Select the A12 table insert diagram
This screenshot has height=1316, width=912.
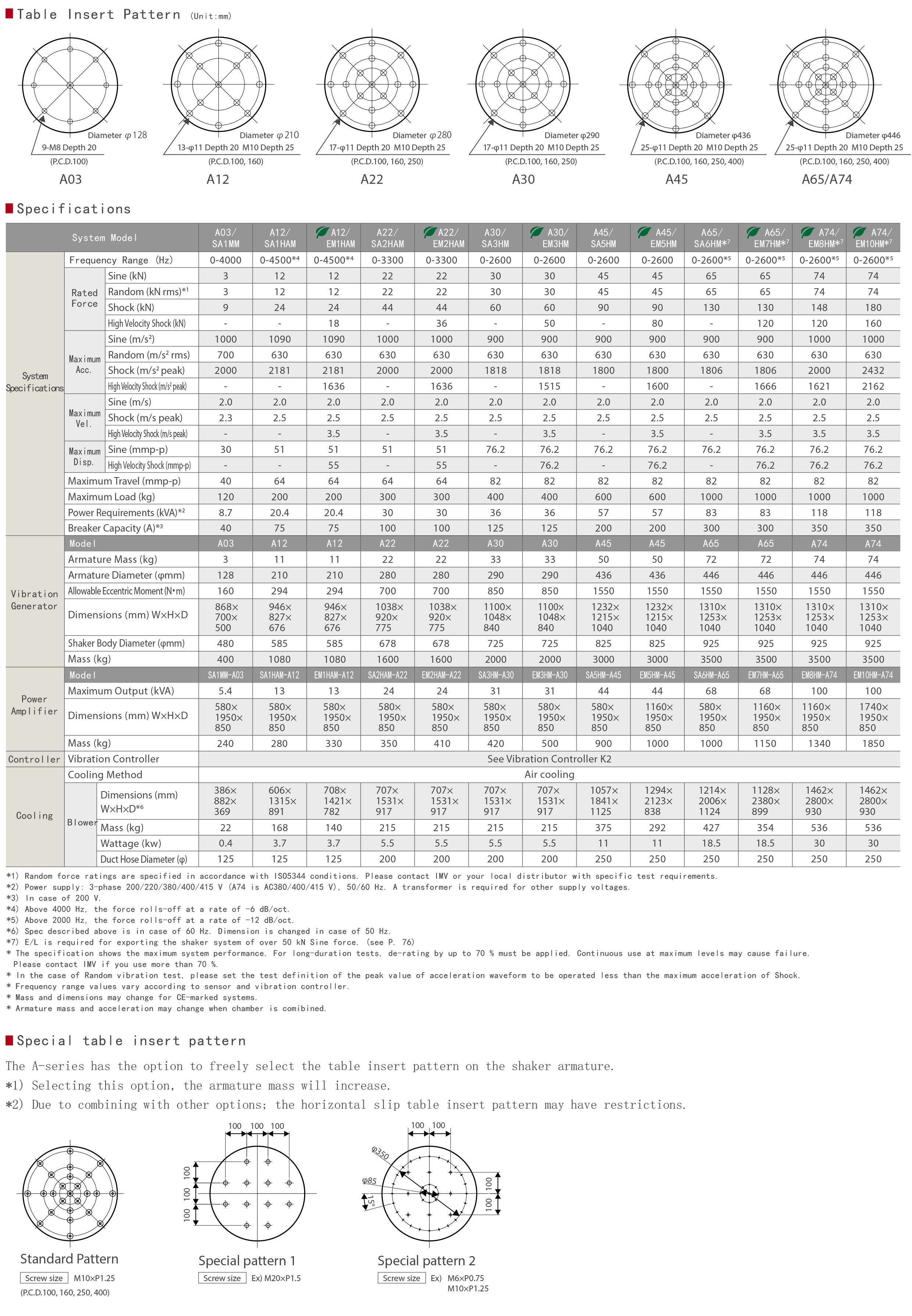(218, 85)
